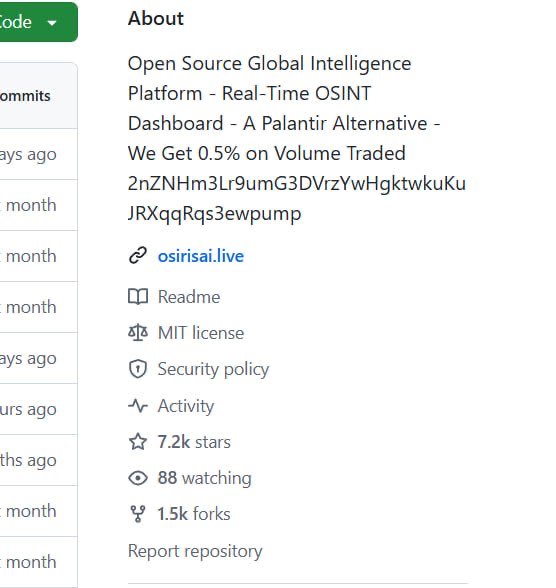Screen dimensions: 556x588
Task: Open the repository Activity page
Action: tap(186, 406)
